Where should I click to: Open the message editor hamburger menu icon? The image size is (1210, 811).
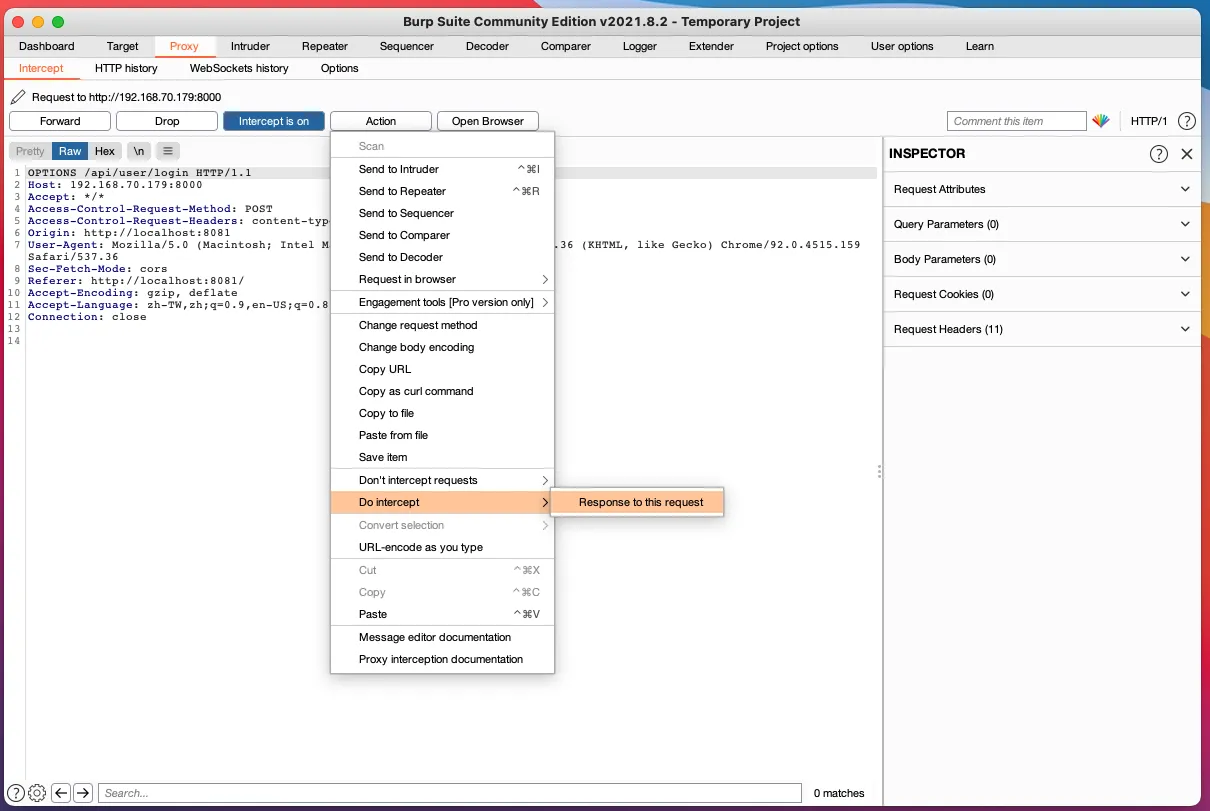point(168,151)
